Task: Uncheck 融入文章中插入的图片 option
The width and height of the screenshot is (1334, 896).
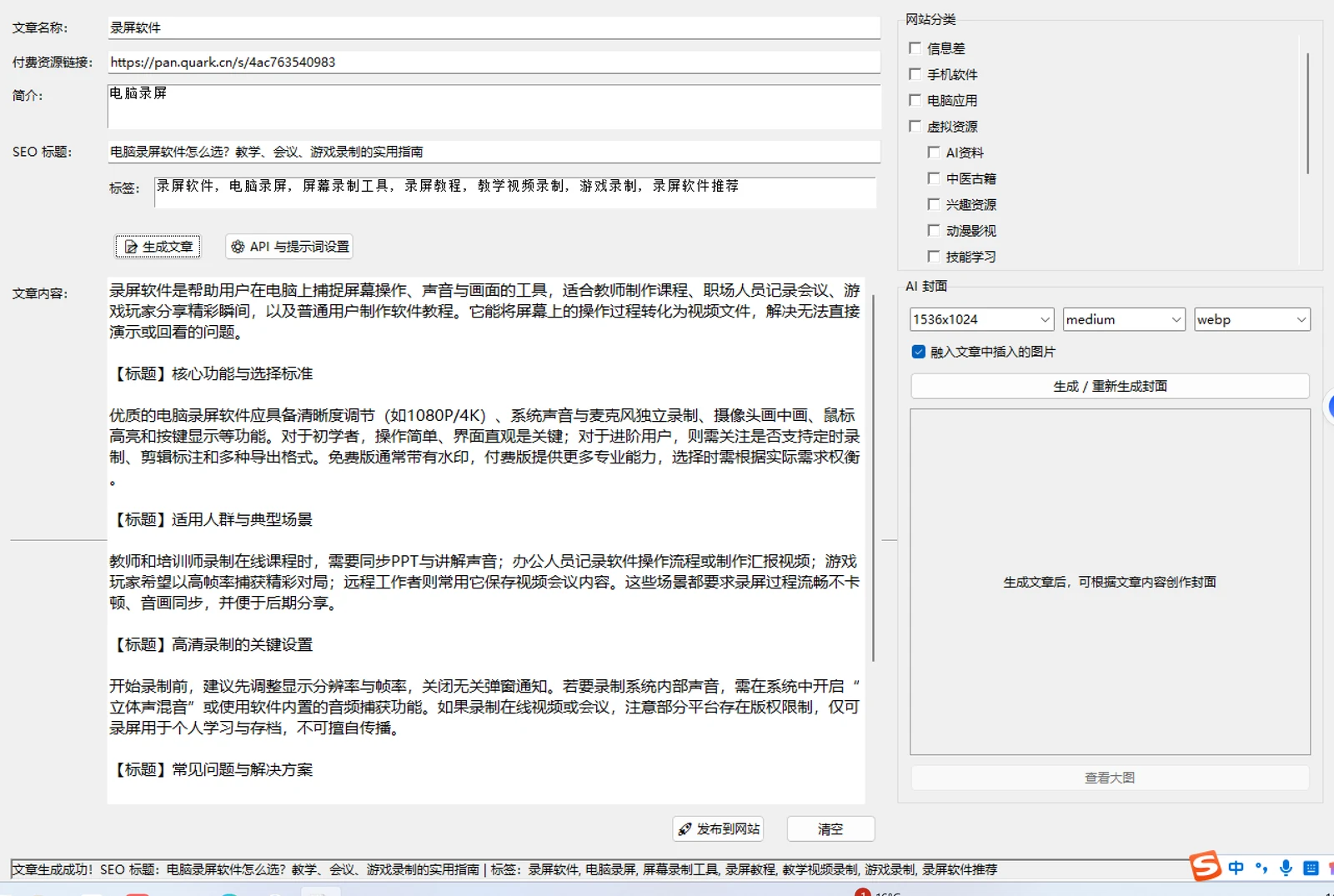Action: [919, 352]
